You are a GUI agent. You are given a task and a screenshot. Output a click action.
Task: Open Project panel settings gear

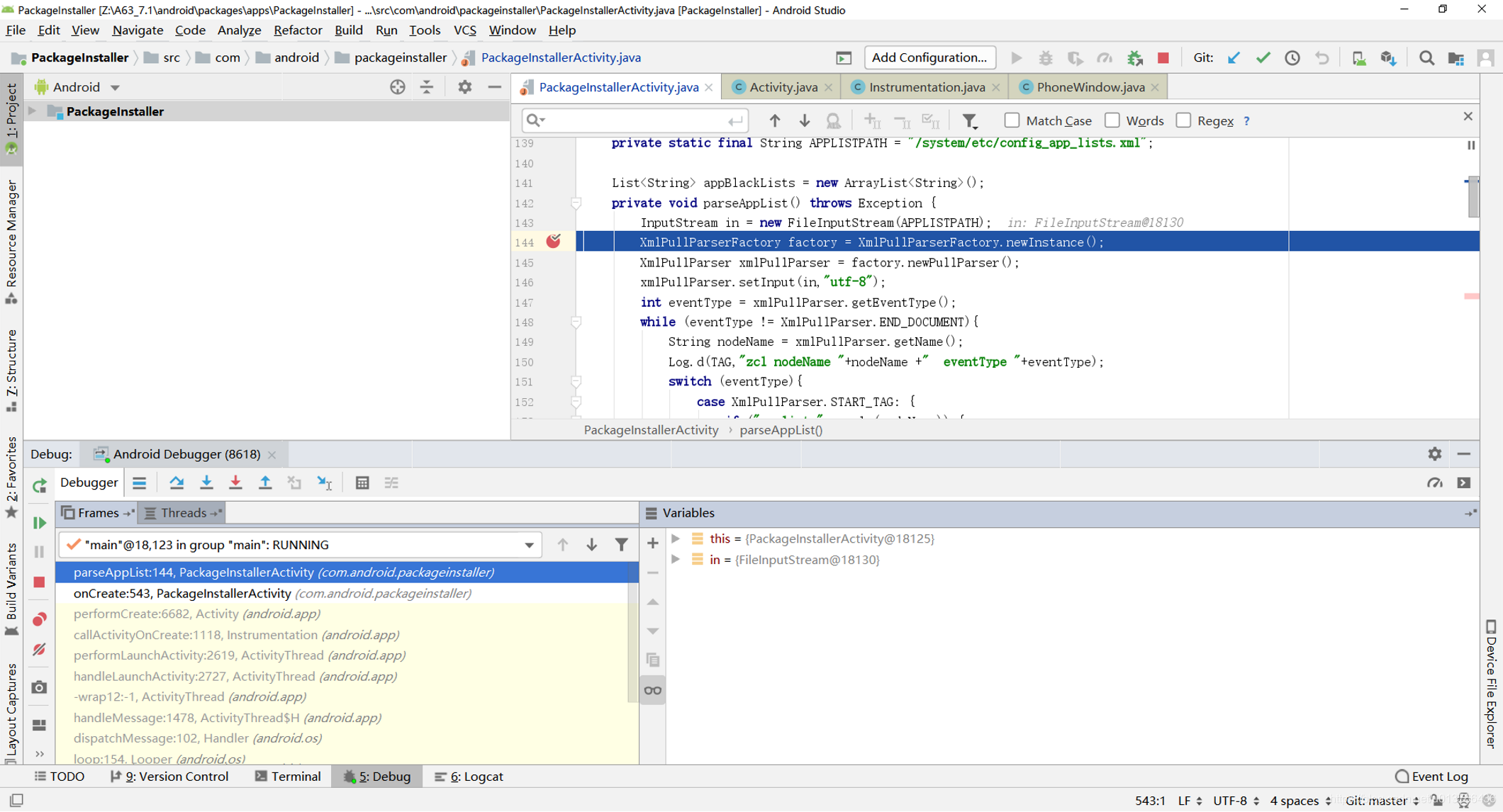pyautogui.click(x=464, y=87)
